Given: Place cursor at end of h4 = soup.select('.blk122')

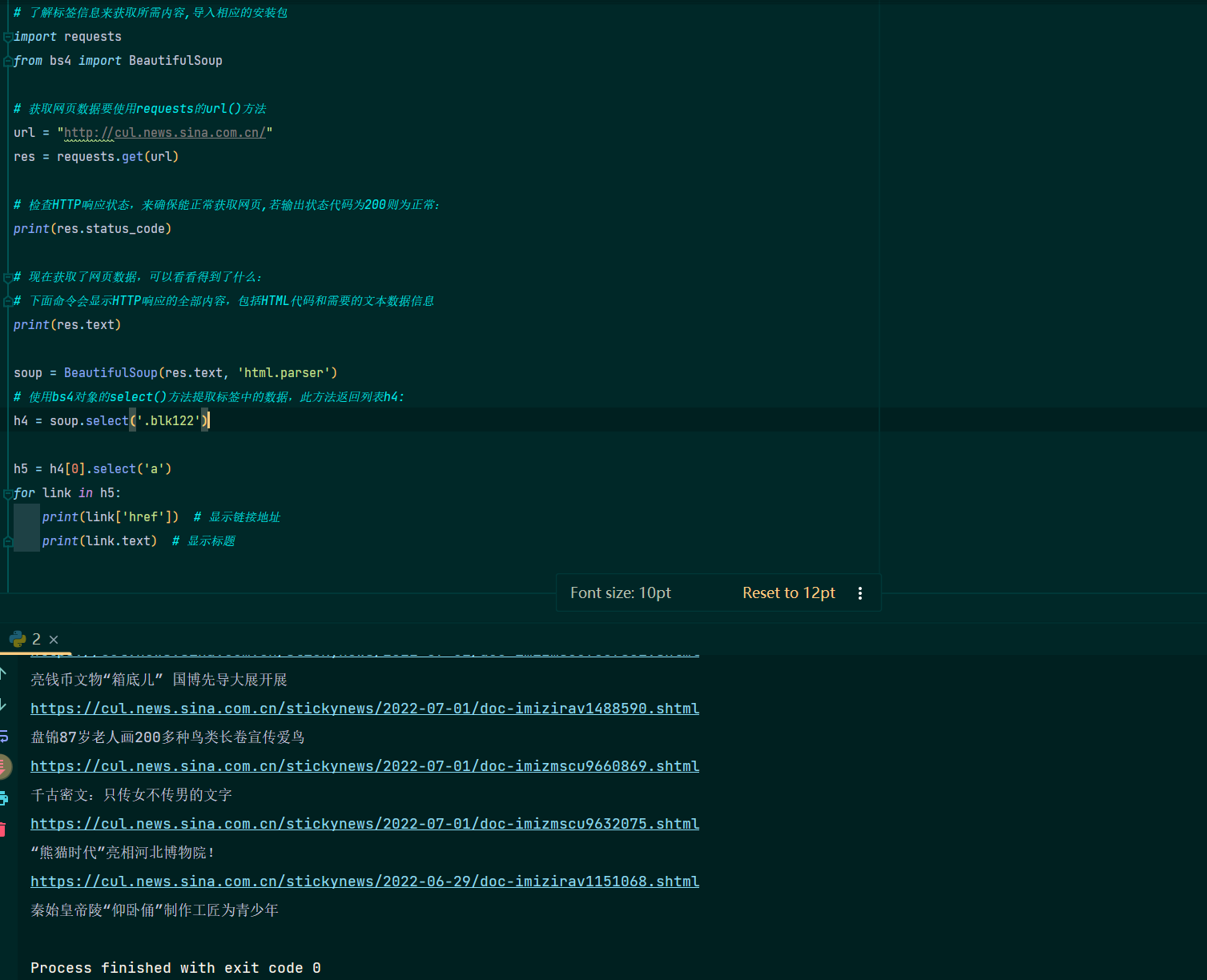Looking at the screenshot, I should point(208,421).
